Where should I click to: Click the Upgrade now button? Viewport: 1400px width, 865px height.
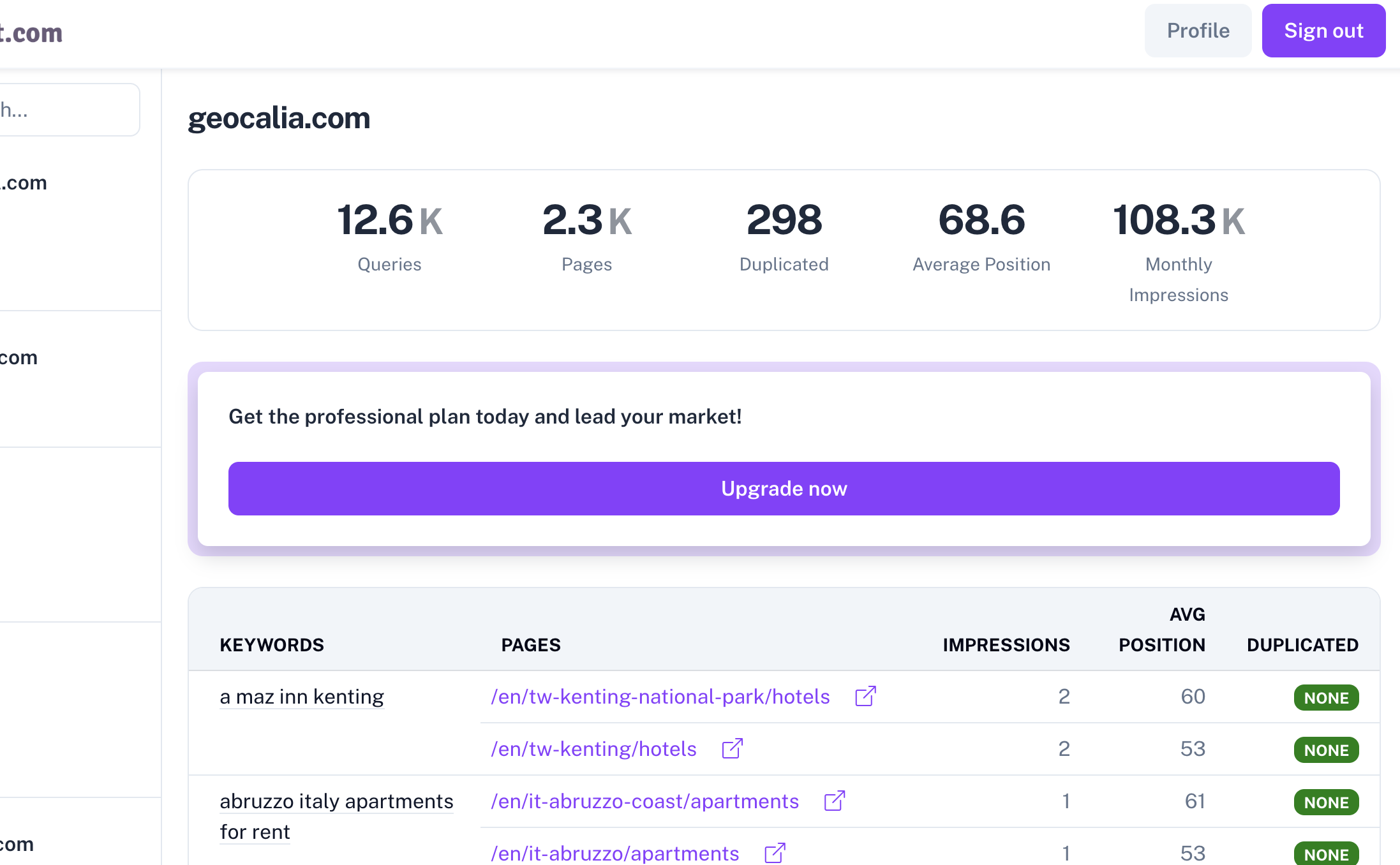[x=784, y=489]
